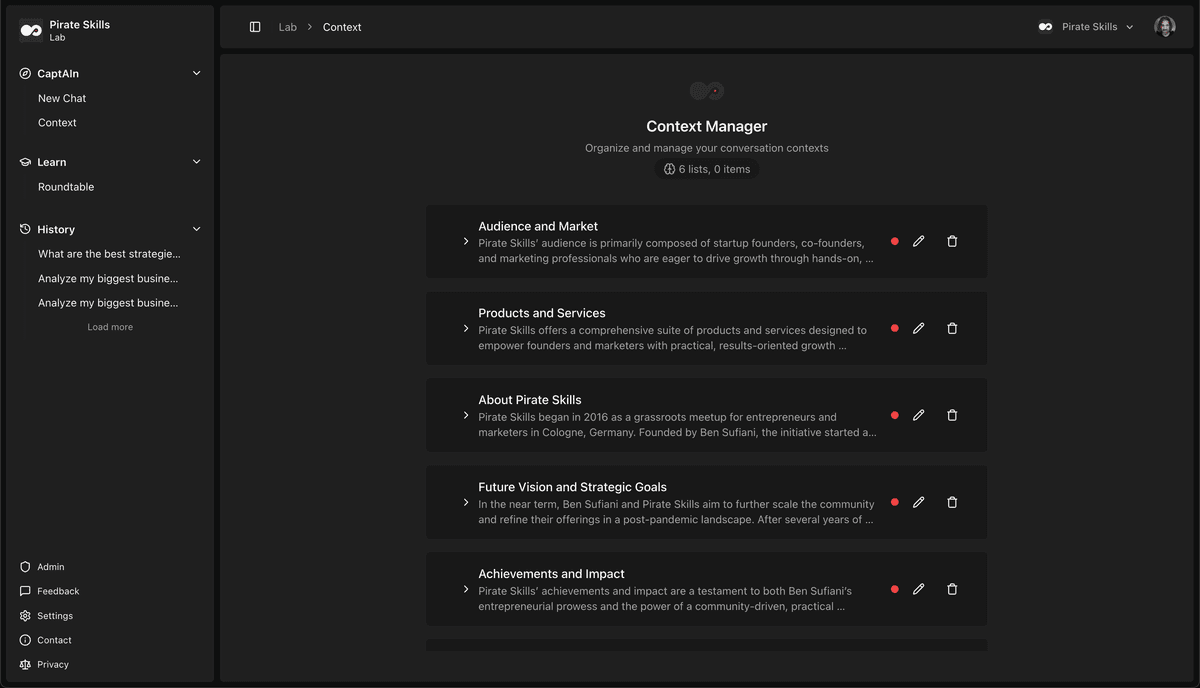The image size is (1200, 688).
Task: Toggle the red dot beside Achievements and Impact
Action: 894,589
